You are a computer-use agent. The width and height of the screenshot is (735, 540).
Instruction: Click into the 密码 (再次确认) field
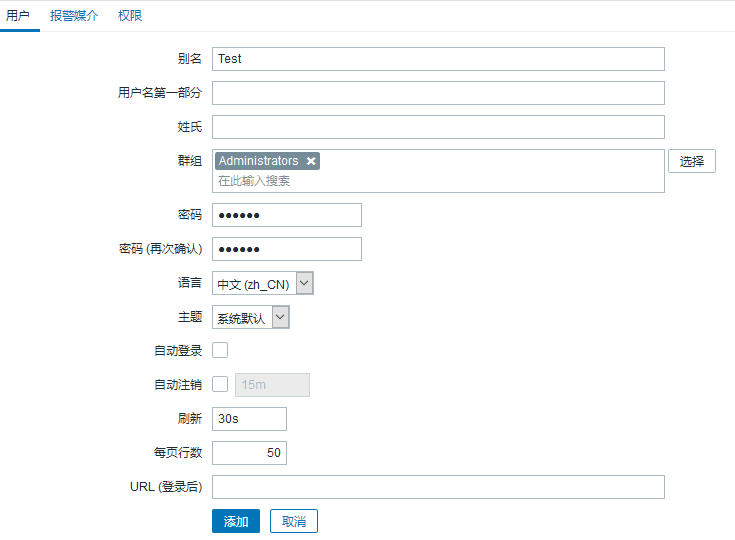[x=287, y=249]
